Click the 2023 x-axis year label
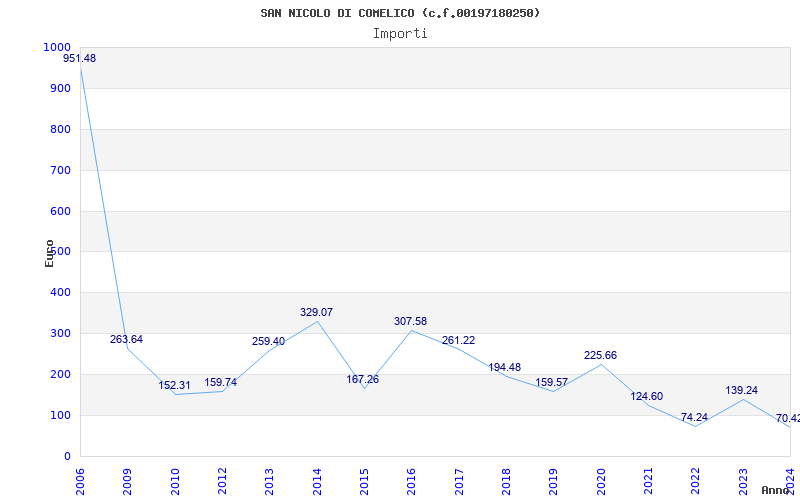The height and width of the screenshot is (500, 800). pyautogui.click(x=743, y=481)
